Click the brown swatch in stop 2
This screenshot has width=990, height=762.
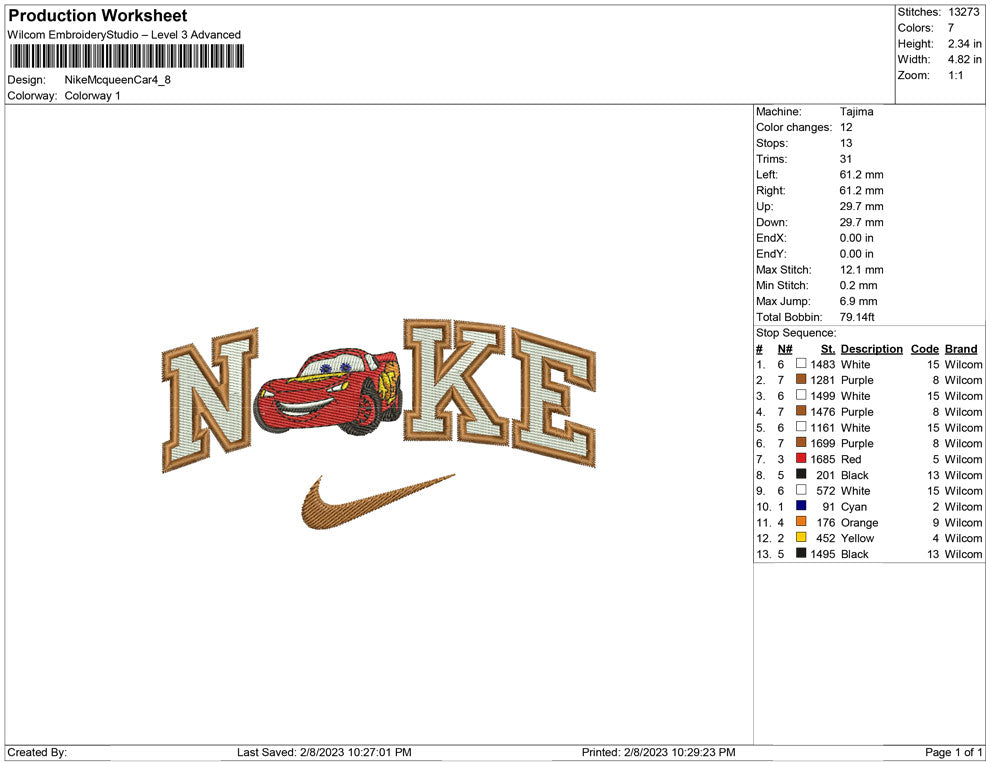(801, 379)
